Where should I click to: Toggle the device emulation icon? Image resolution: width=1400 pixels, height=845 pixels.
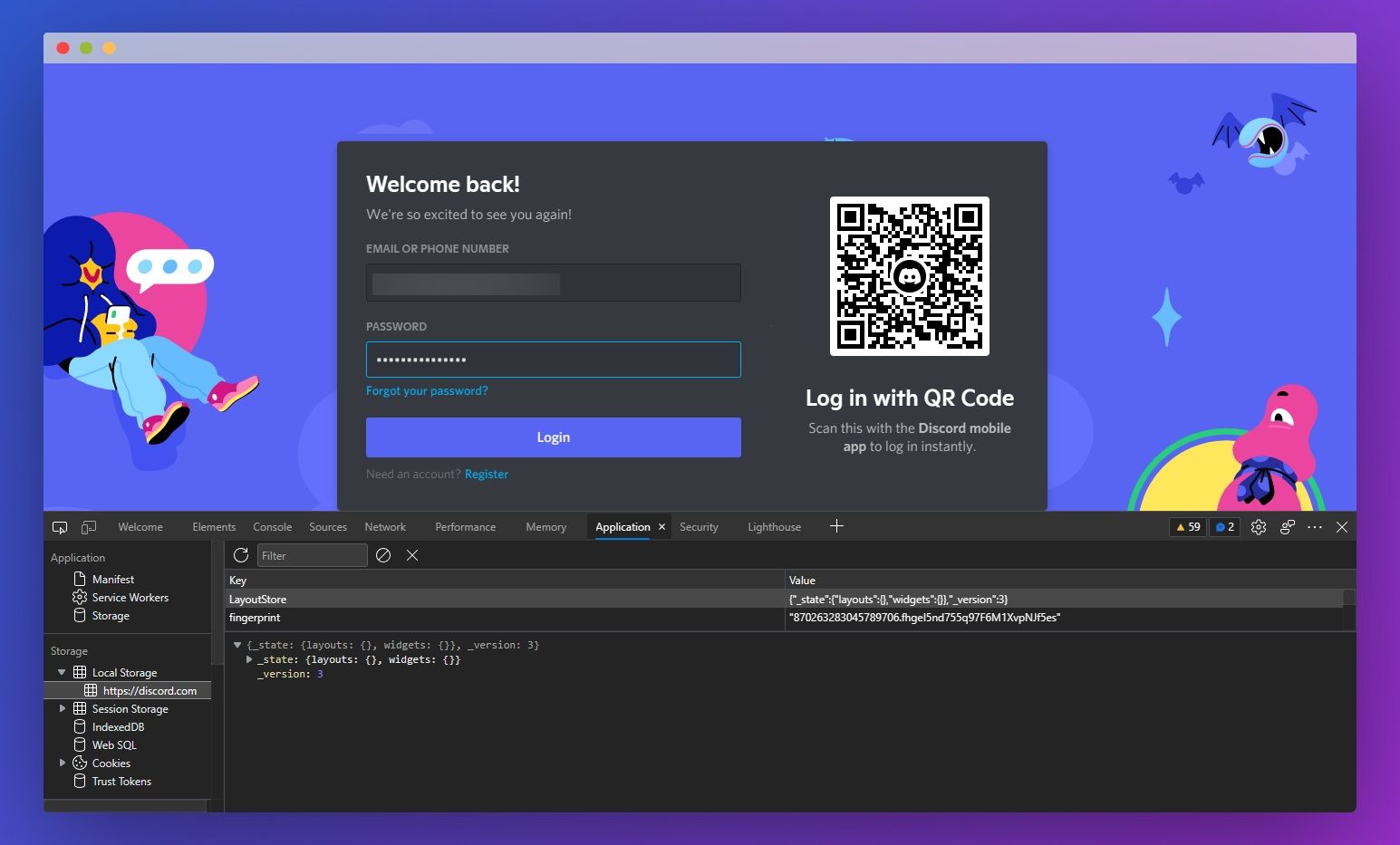pyautogui.click(x=89, y=527)
